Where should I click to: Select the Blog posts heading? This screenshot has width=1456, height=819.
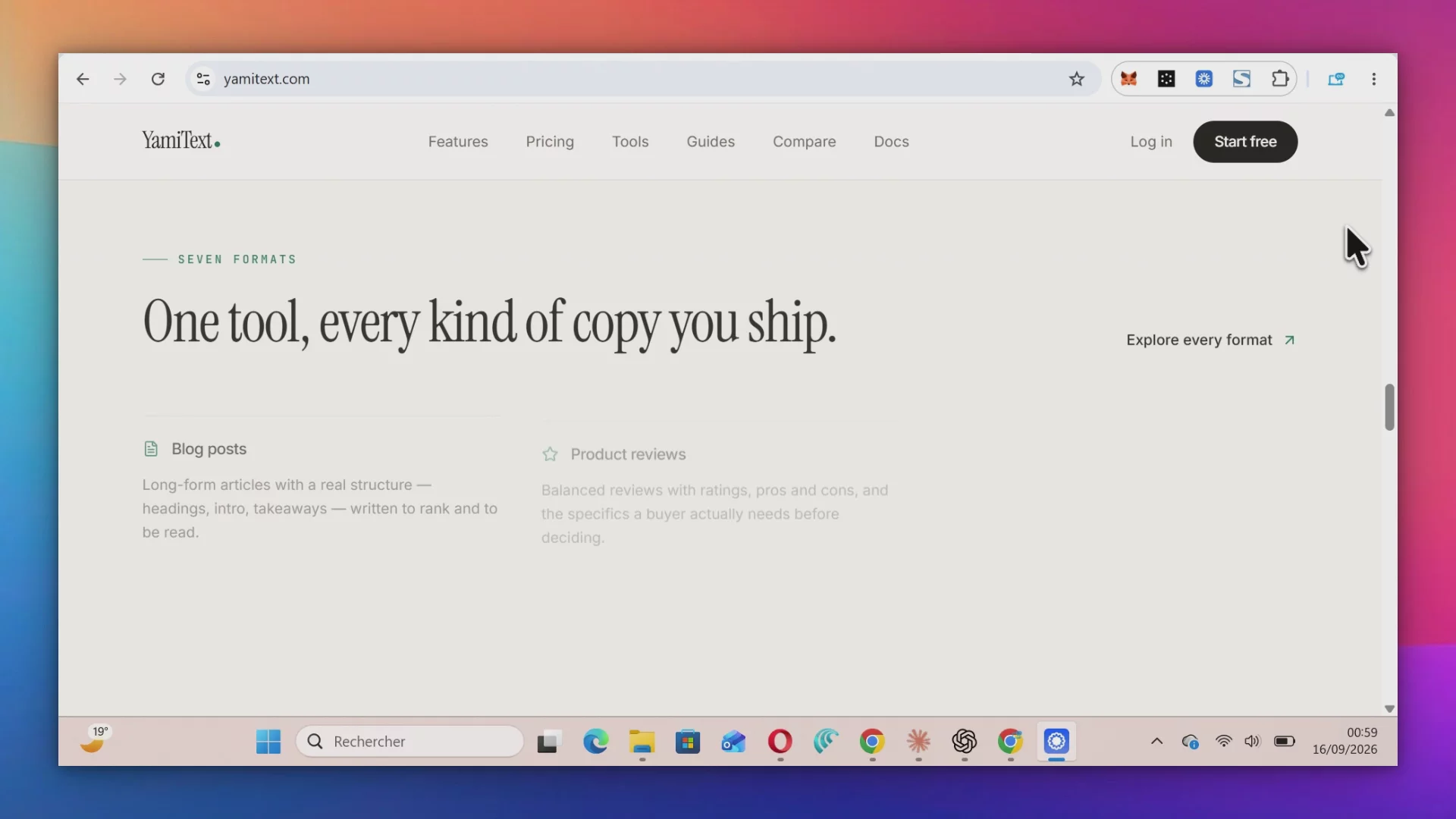point(209,449)
